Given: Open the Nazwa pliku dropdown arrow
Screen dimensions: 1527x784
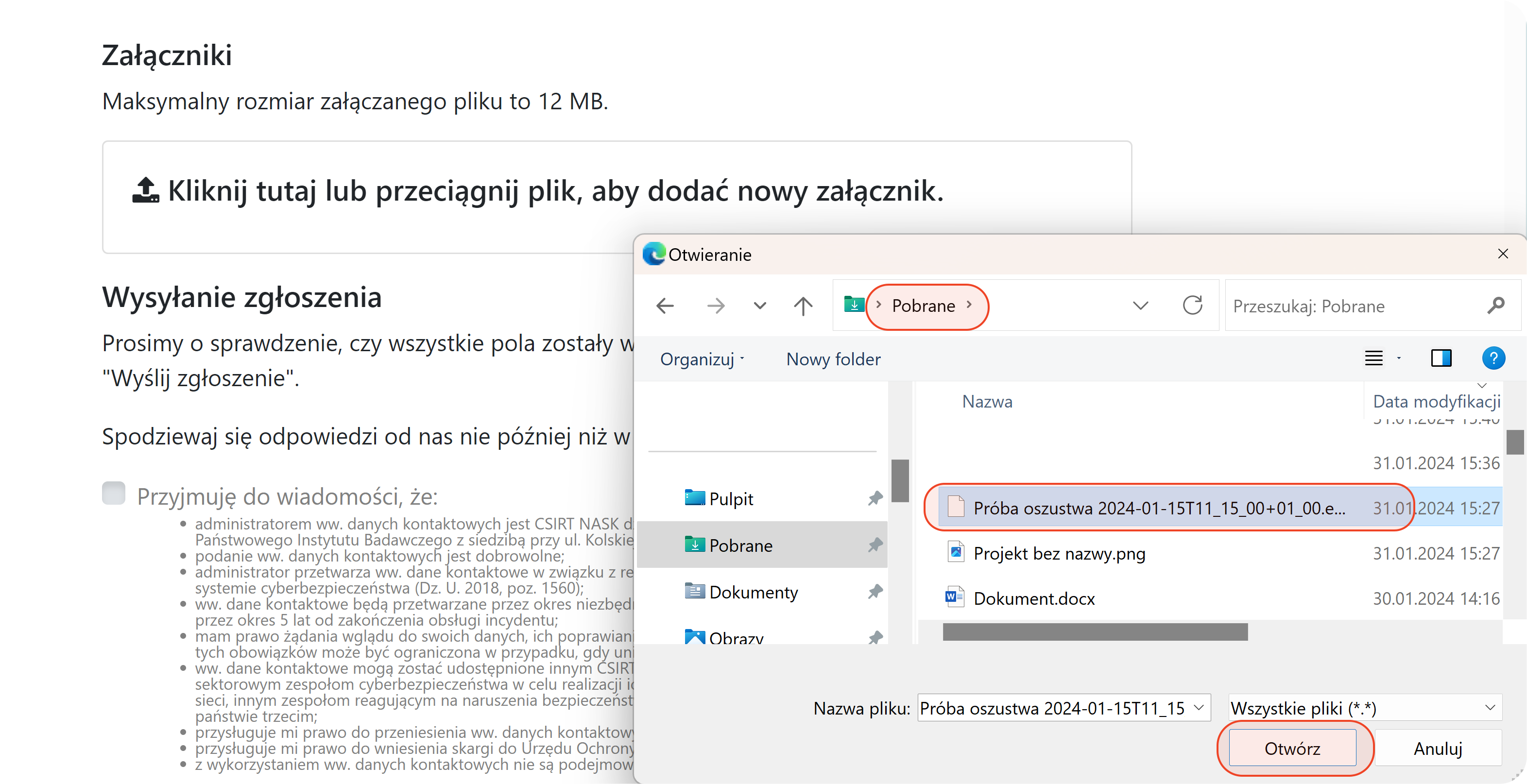Looking at the screenshot, I should [1199, 708].
